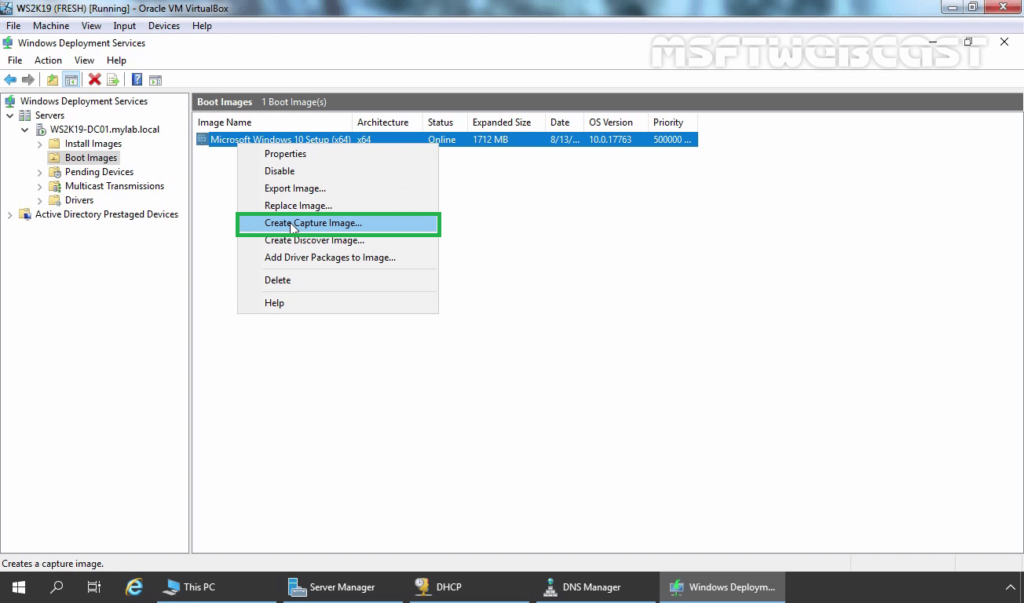Viewport: 1024px width, 603px height.
Task: Switch to Server Manager taskbar window
Action: click(x=342, y=587)
